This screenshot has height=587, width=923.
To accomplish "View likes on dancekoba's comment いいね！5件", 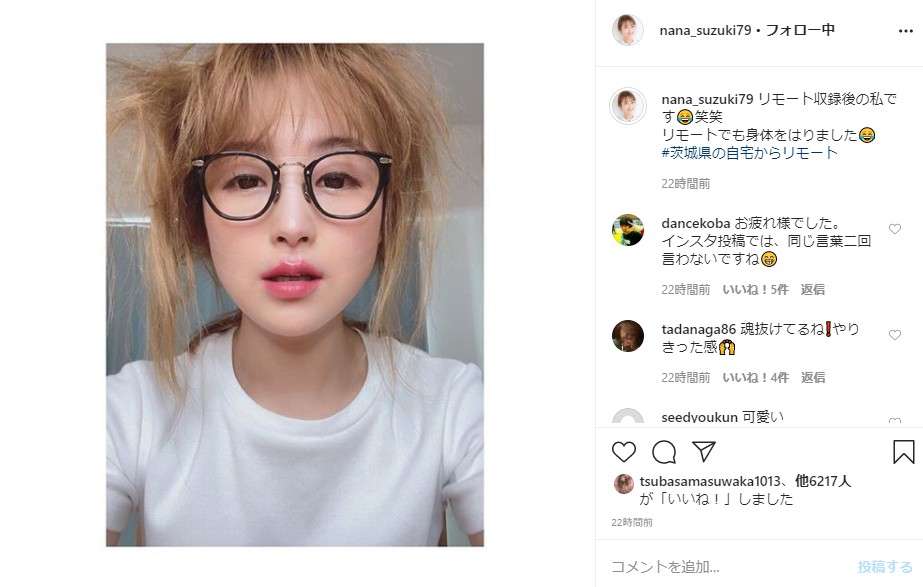I will 755,289.
